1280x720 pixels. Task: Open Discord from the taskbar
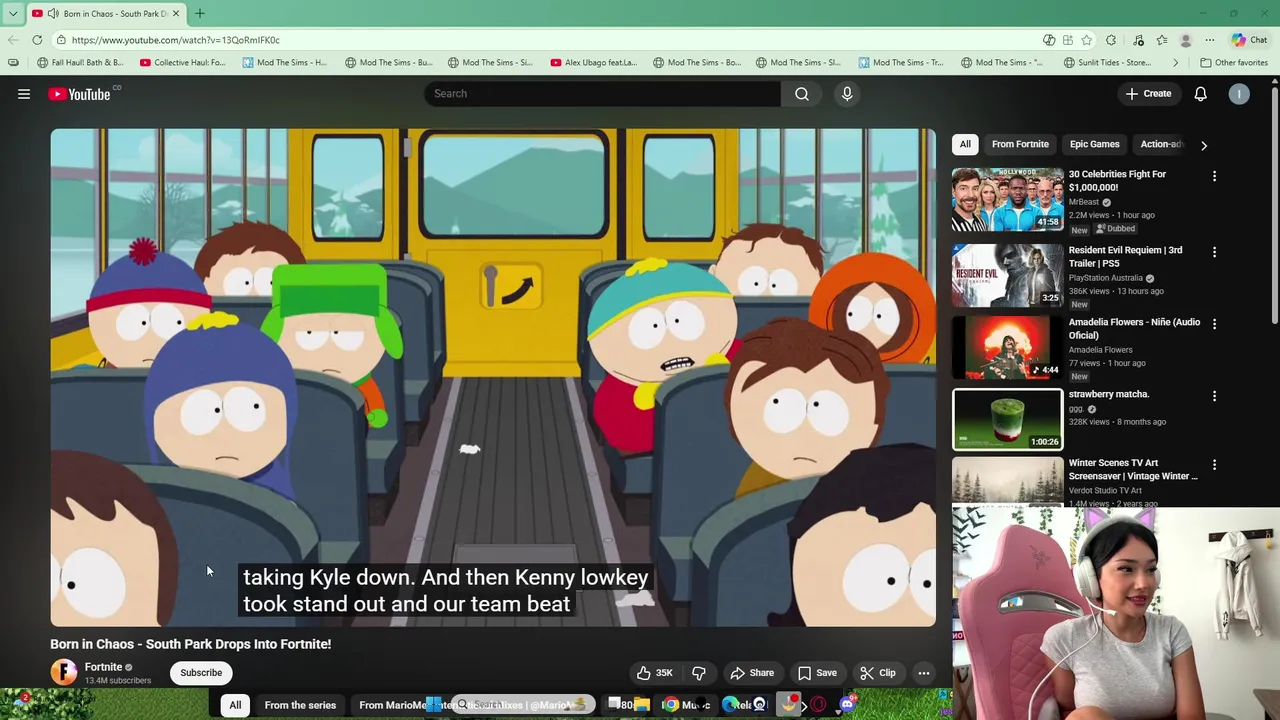(847, 705)
